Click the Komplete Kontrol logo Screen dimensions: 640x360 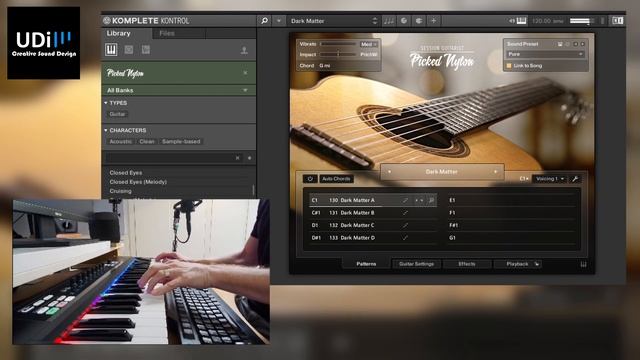(x=147, y=20)
